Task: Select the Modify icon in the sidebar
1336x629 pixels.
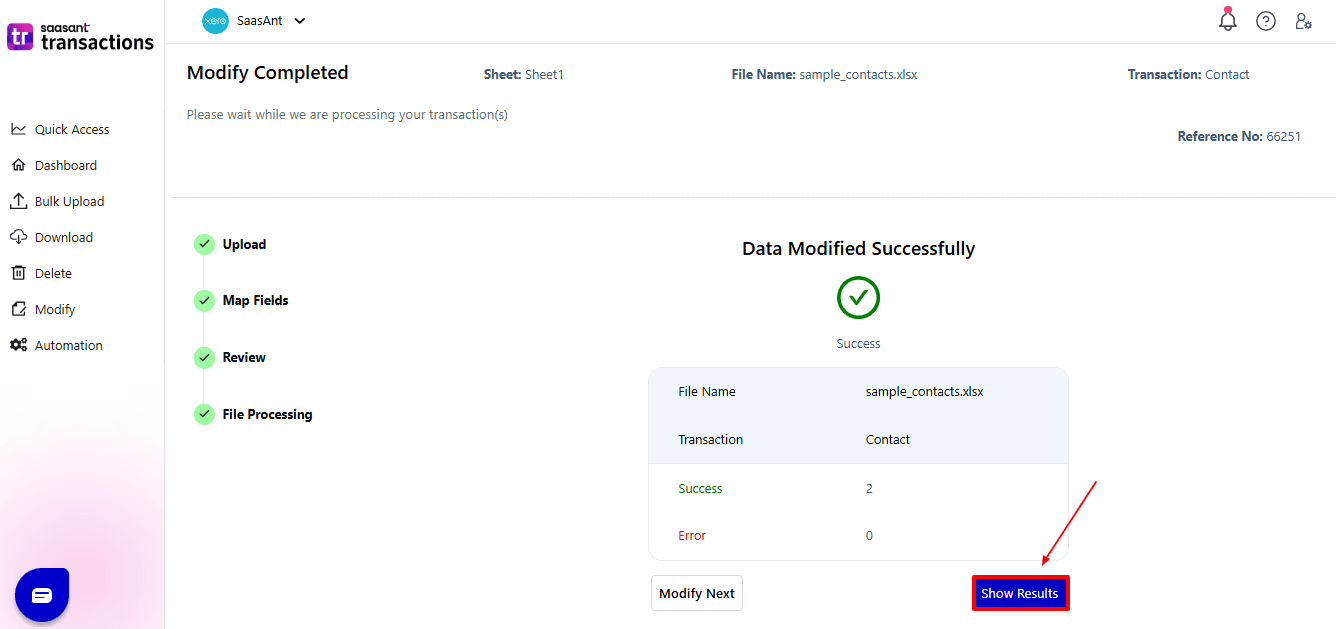Action: click(x=20, y=308)
